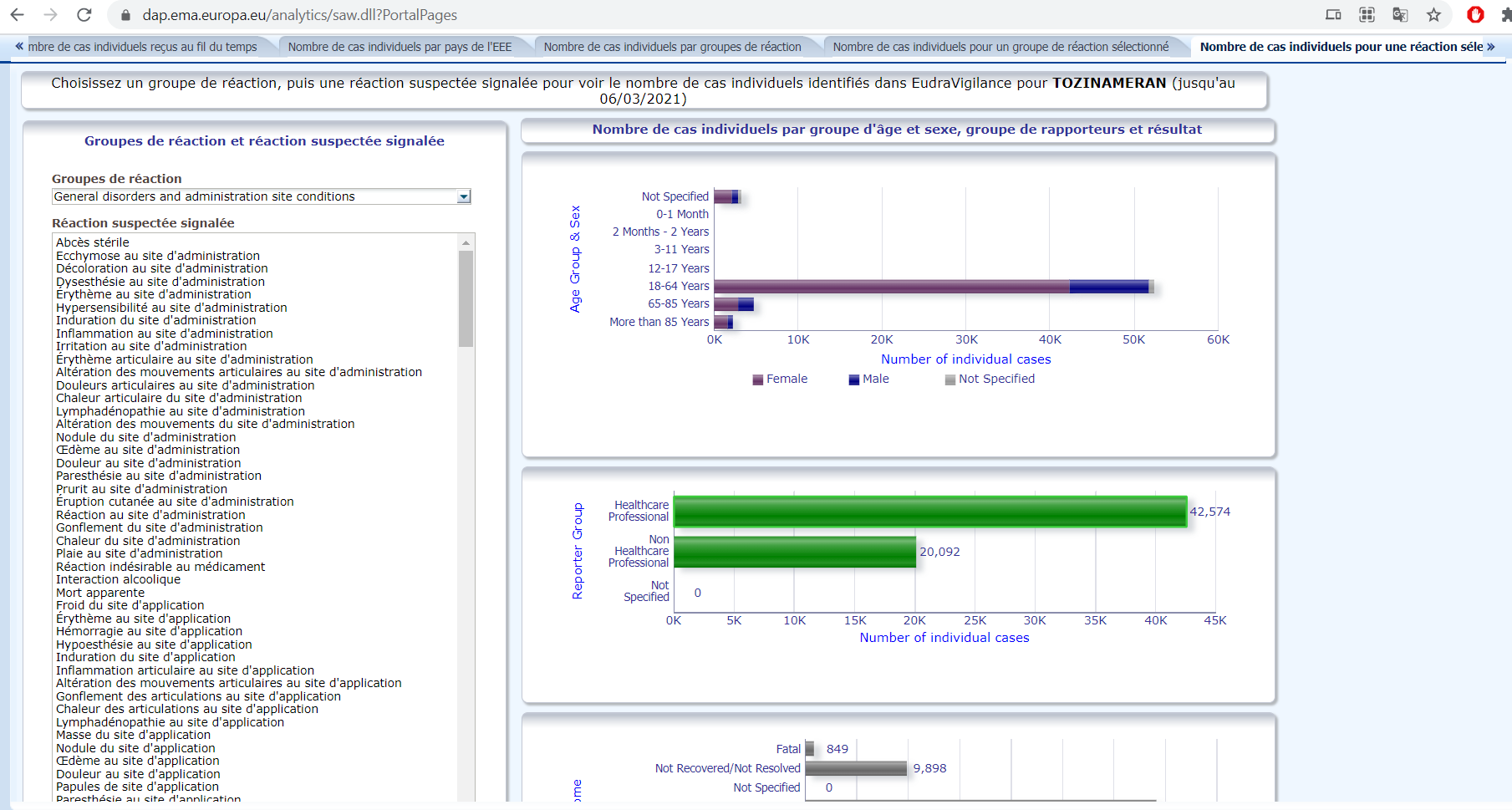Select 'Abcès stérile' in the reaction list
The height and width of the screenshot is (810, 1512).
[x=93, y=242]
